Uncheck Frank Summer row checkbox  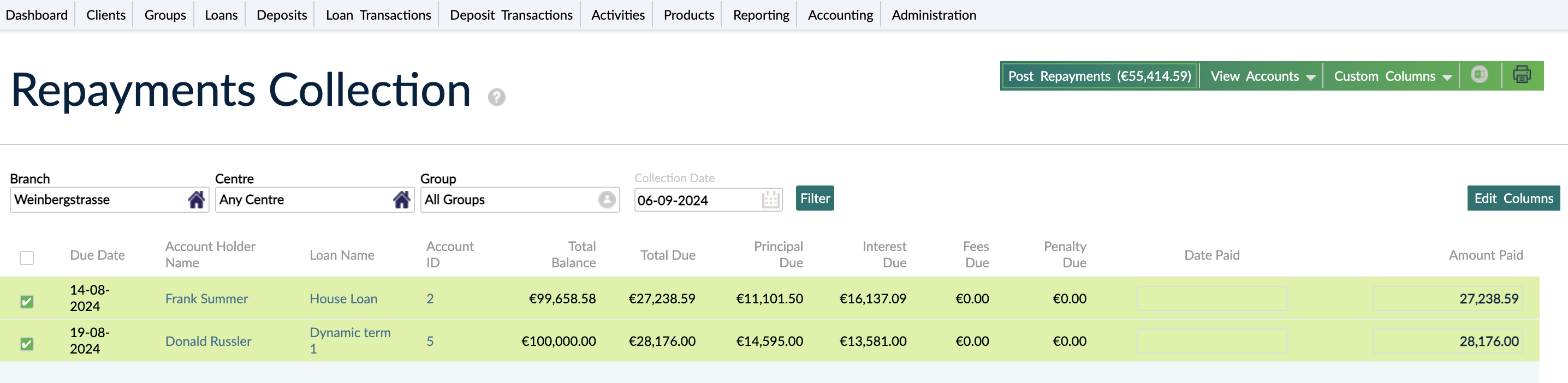pos(27,301)
